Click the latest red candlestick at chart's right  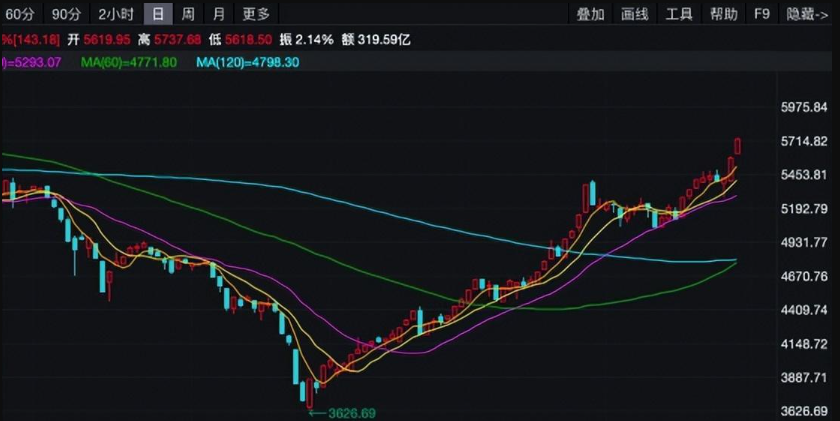click(738, 146)
